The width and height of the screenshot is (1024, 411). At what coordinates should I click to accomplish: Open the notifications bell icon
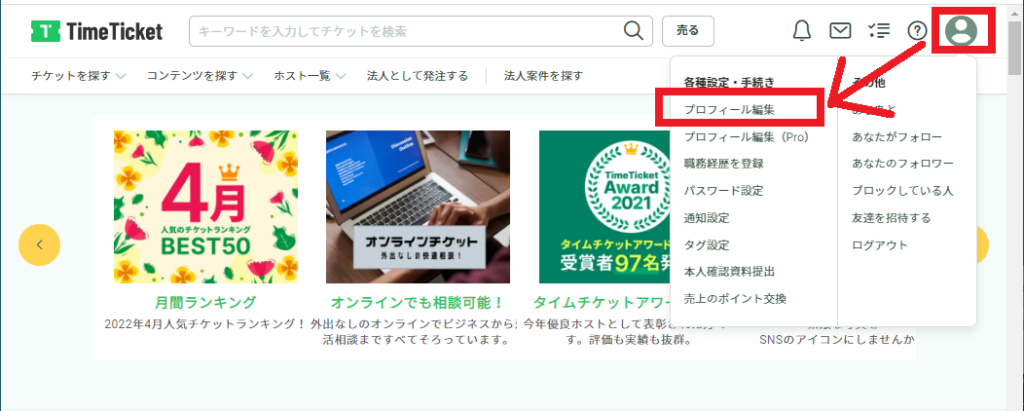(802, 31)
